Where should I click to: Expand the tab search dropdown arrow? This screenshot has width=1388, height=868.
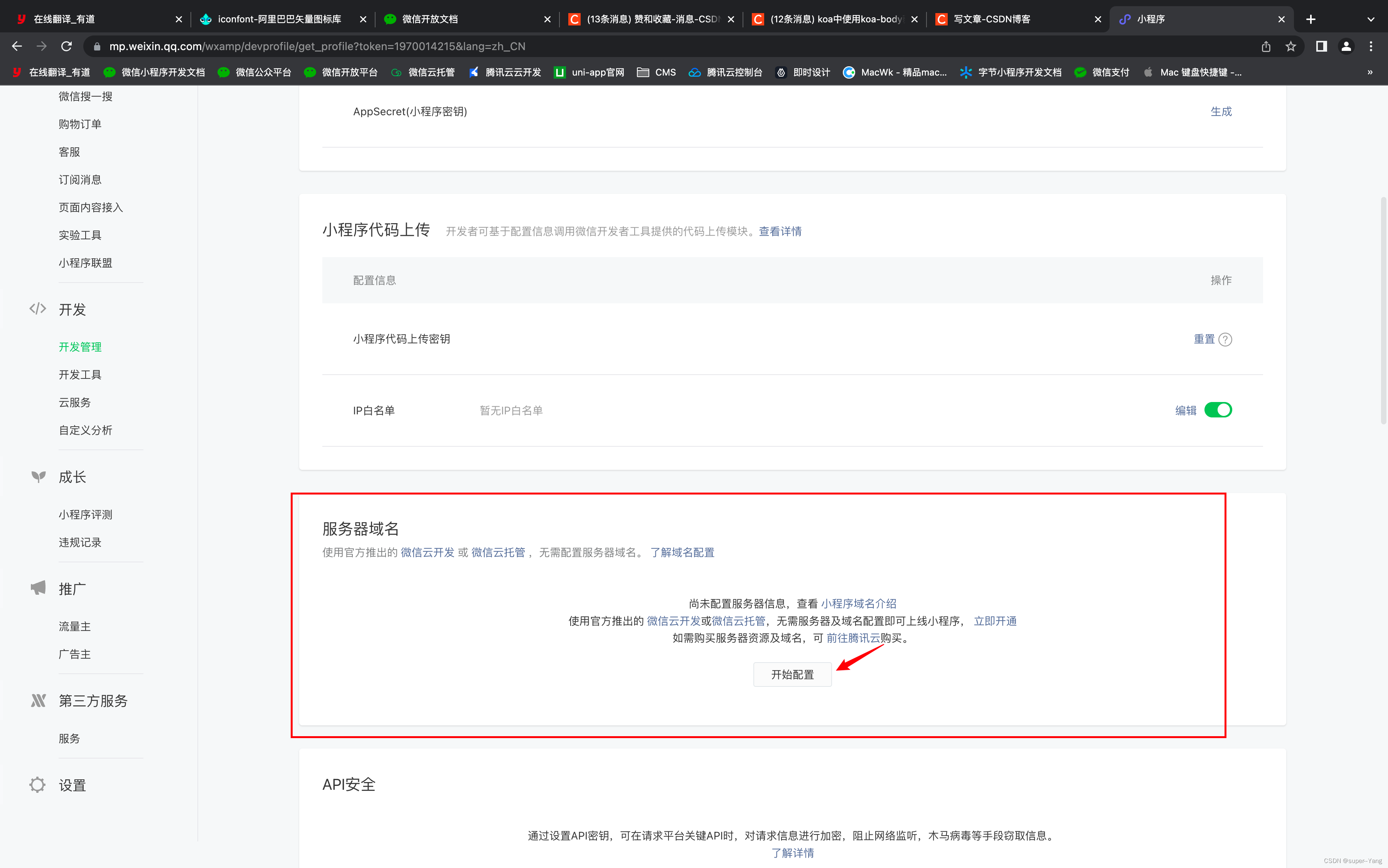pos(1371,19)
